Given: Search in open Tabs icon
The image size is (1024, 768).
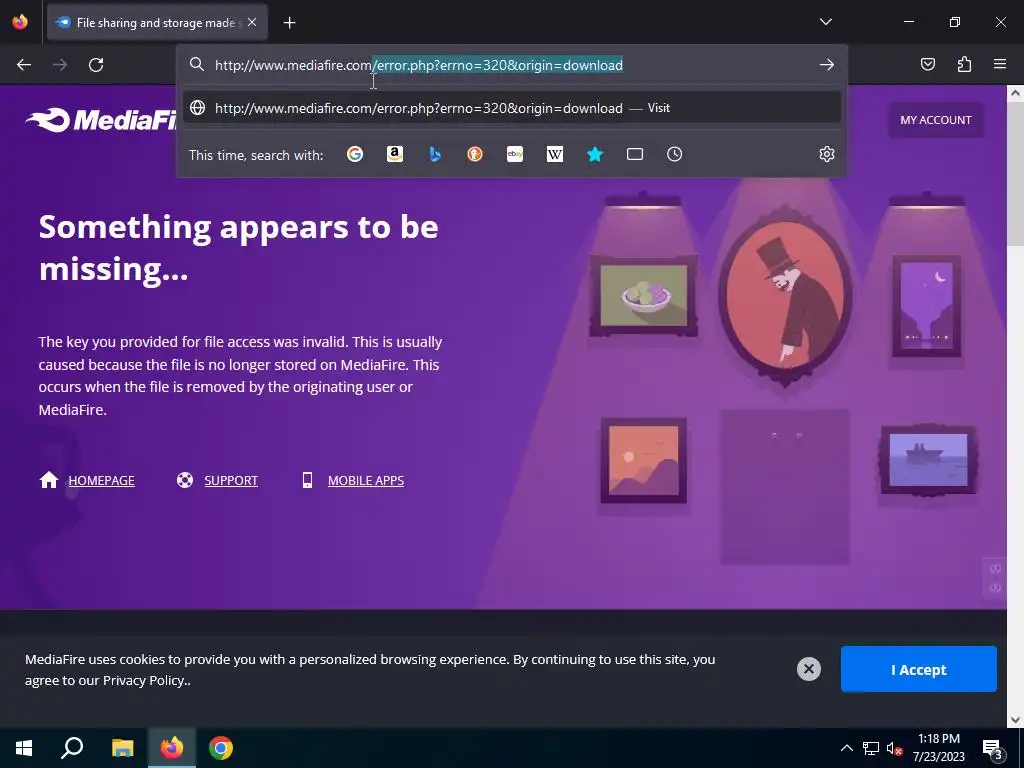Looking at the screenshot, I should coord(635,154).
